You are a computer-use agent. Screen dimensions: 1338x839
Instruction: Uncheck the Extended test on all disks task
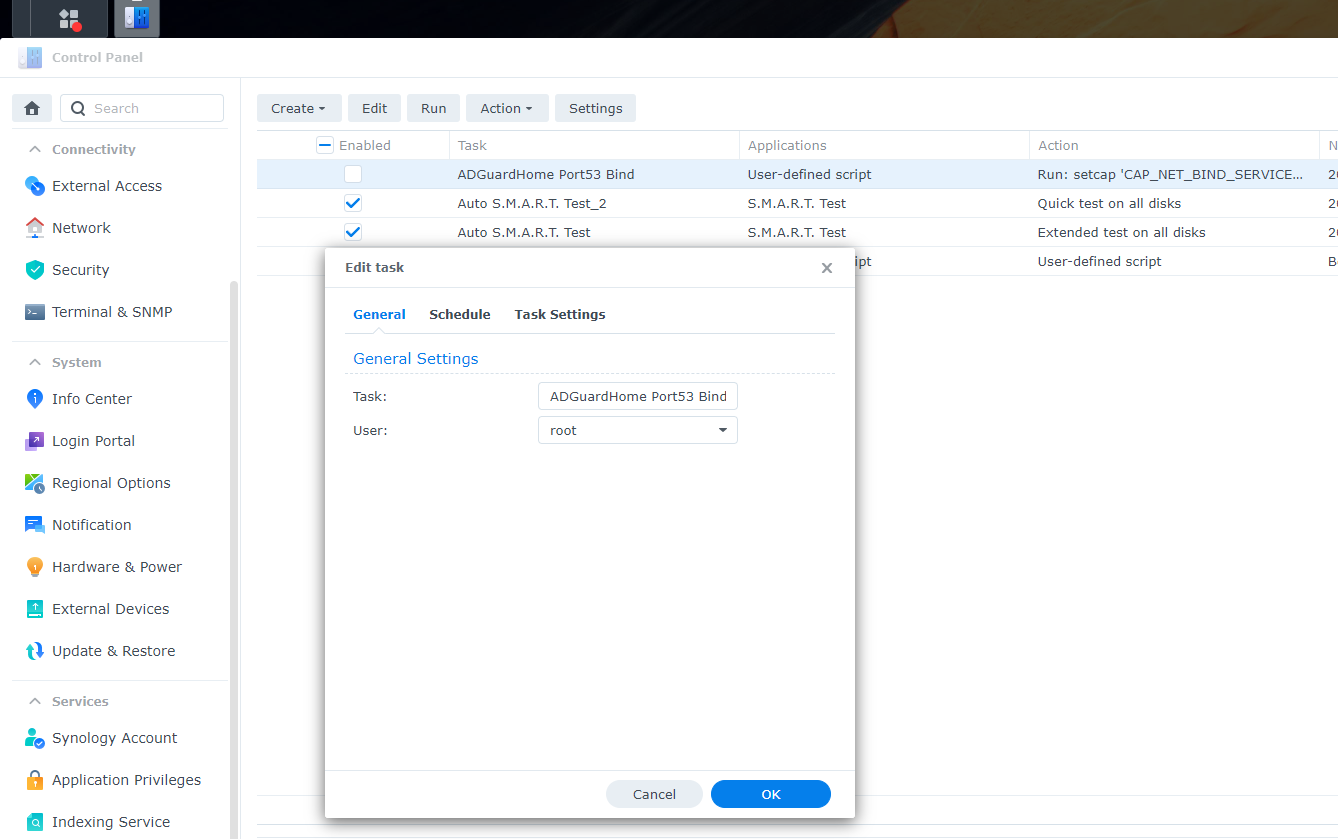(x=353, y=232)
